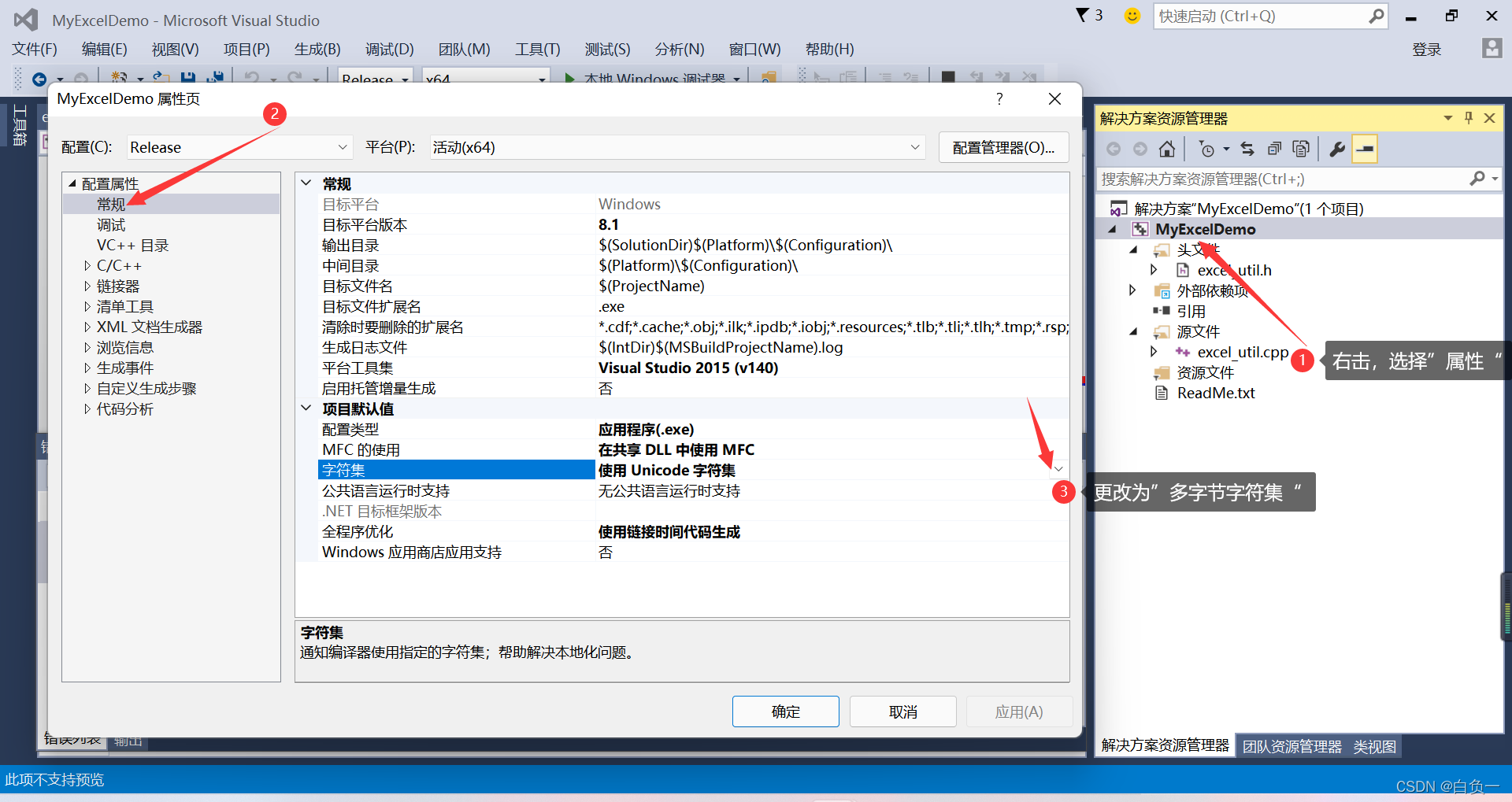Collapse the 源文件 folder node
Screen dimensions: 1512x802
pos(1134,331)
